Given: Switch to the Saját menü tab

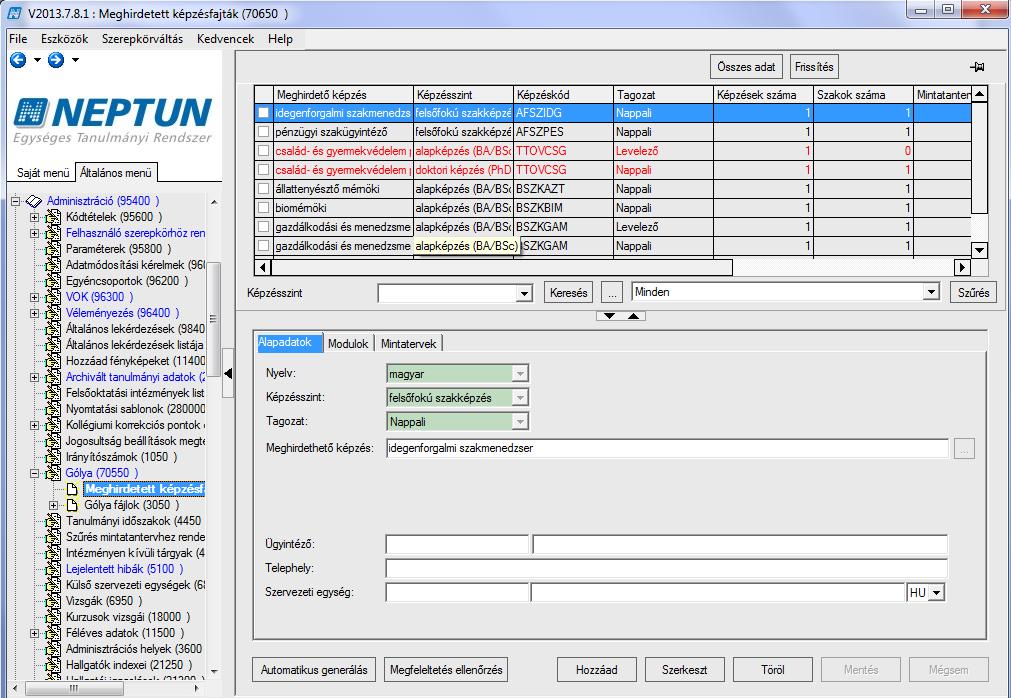Looking at the screenshot, I should tap(43, 173).
